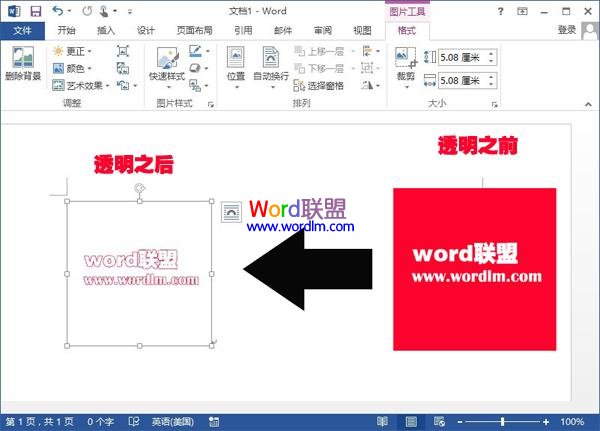Open the Artistic Effects (艺术效果) dropdown
The image size is (600, 431).
click(x=81, y=85)
